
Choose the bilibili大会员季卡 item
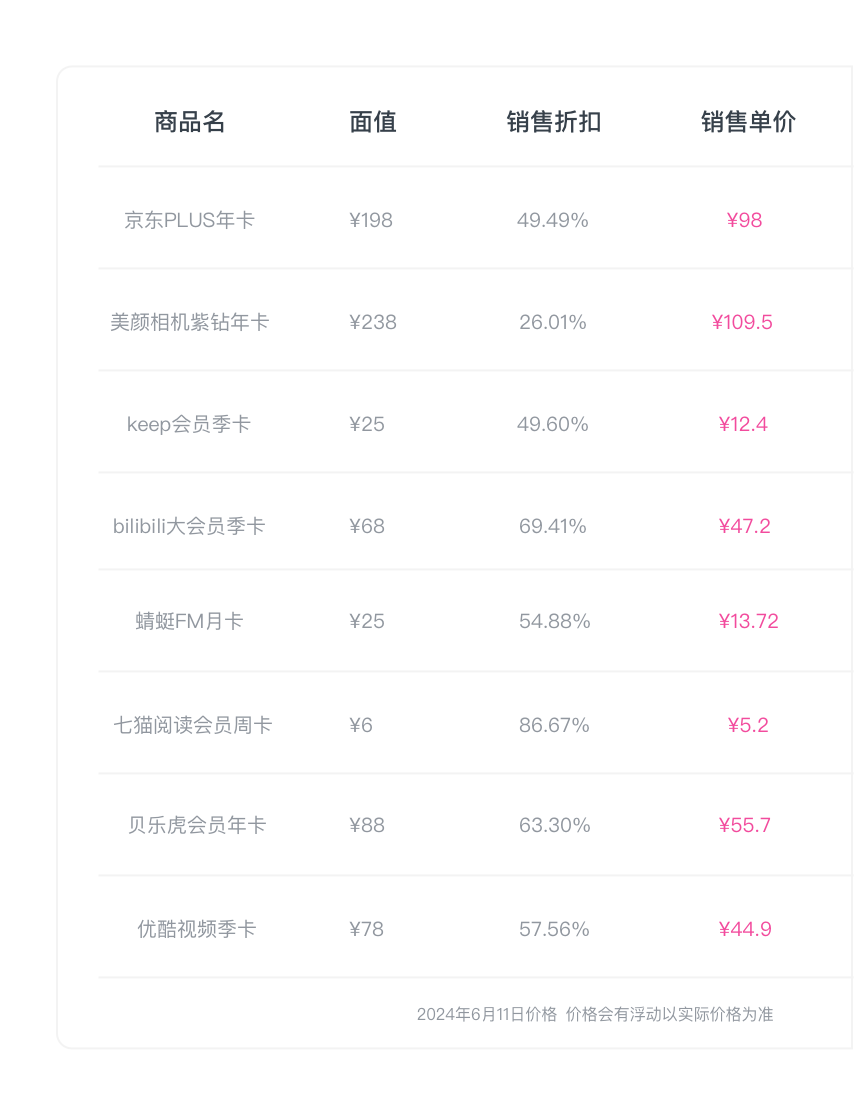tap(188, 526)
